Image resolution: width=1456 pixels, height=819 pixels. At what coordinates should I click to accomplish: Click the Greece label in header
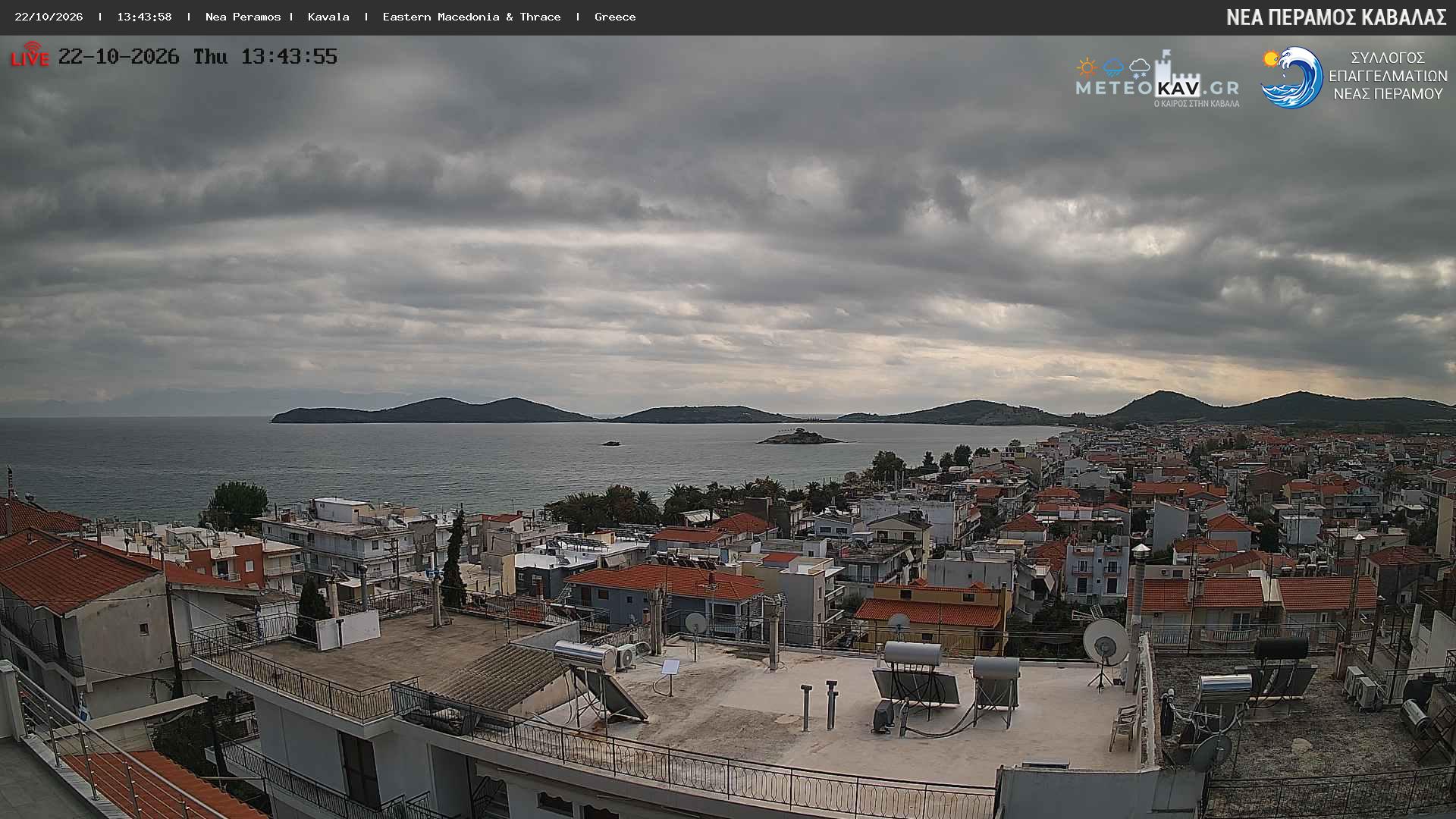[615, 17]
